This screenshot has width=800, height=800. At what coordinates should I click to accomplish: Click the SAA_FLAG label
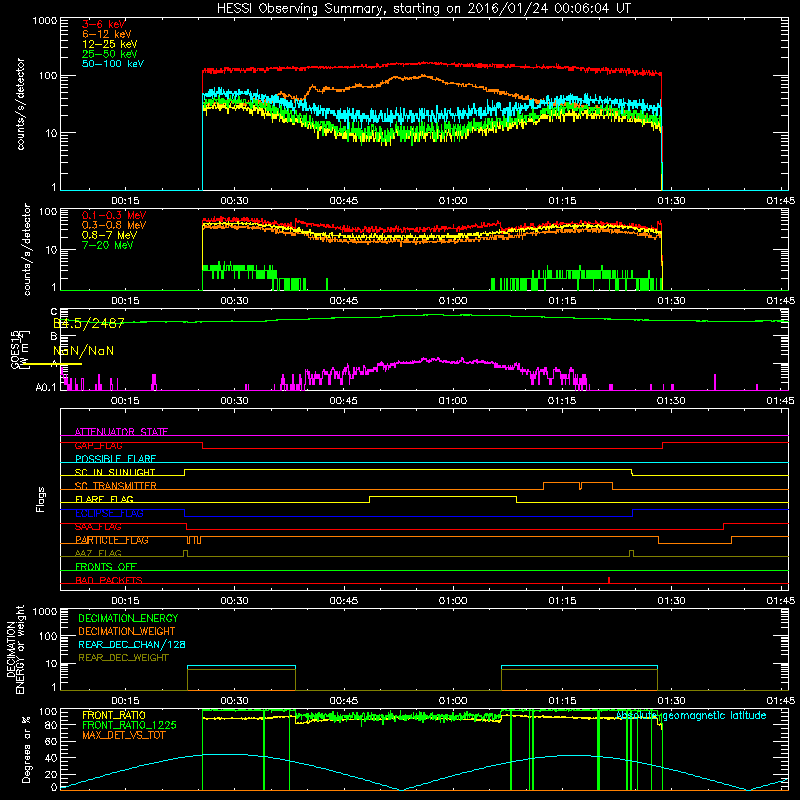click(98, 527)
